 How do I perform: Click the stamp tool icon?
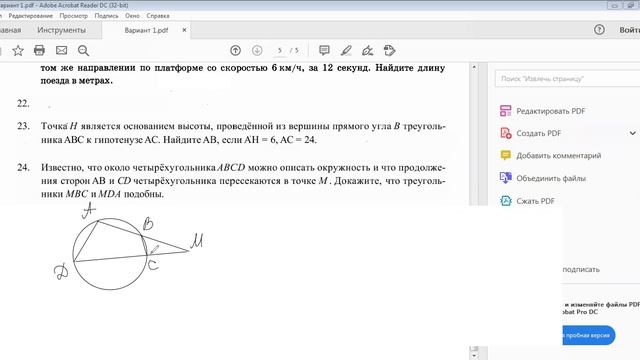(x=389, y=51)
